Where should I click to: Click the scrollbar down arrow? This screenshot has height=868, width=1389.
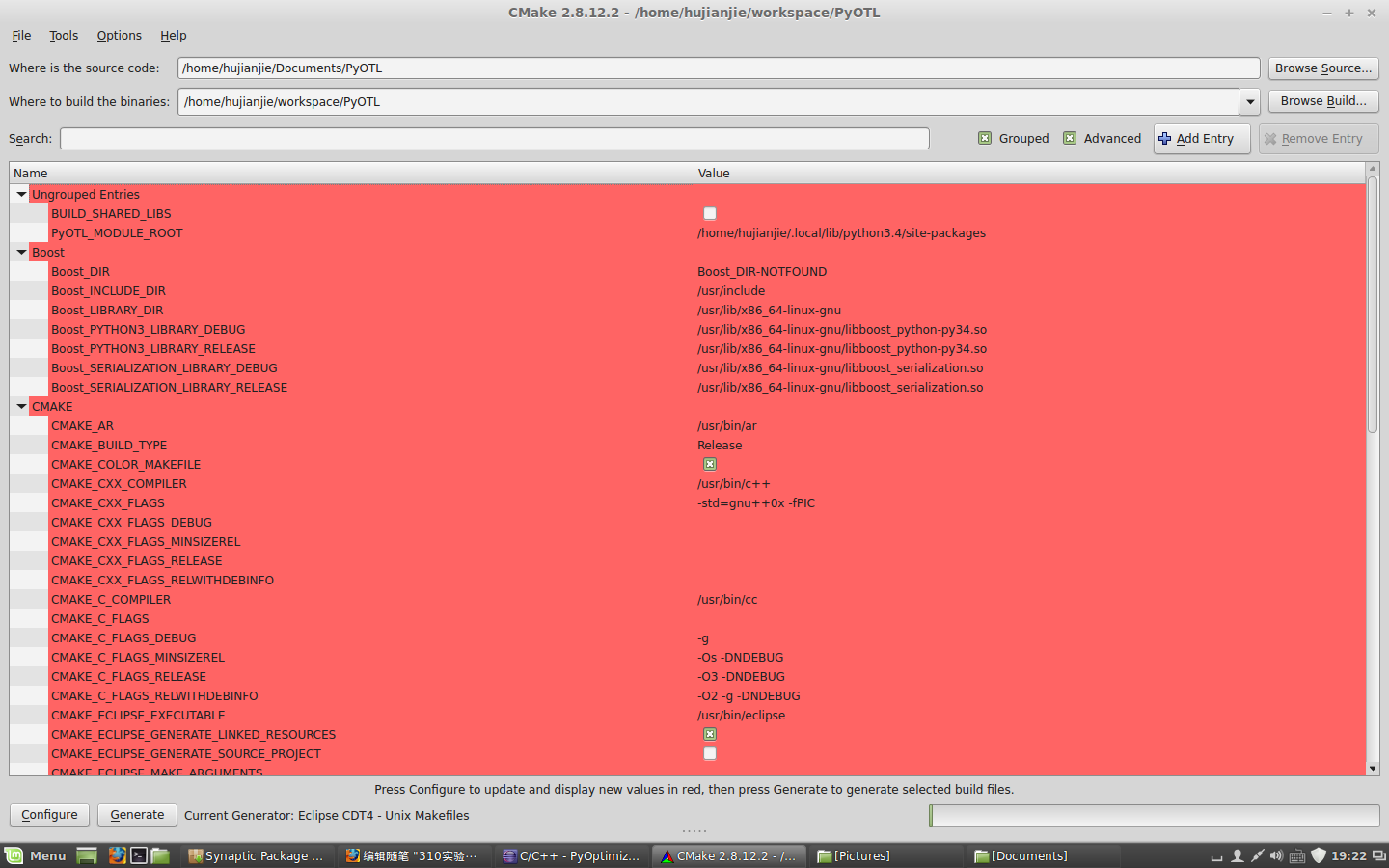pyautogui.click(x=1373, y=769)
